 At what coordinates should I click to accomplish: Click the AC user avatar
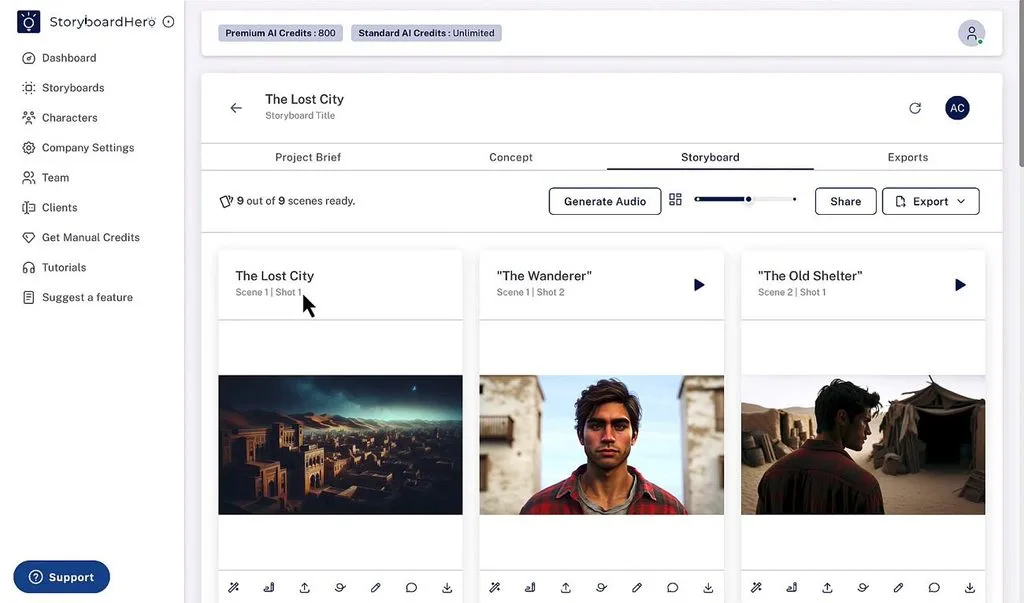click(957, 108)
